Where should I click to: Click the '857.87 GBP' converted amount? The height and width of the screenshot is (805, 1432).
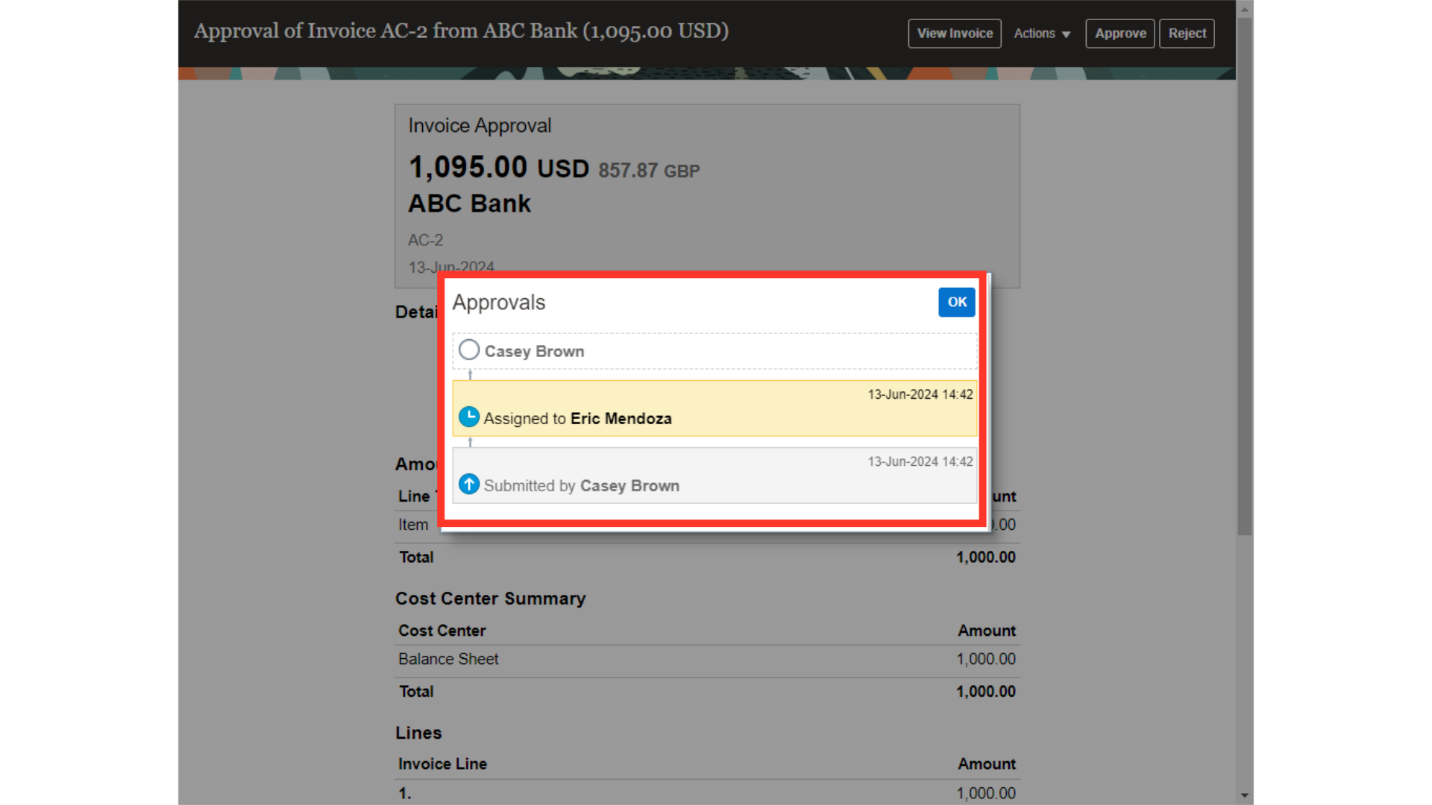click(x=649, y=171)
